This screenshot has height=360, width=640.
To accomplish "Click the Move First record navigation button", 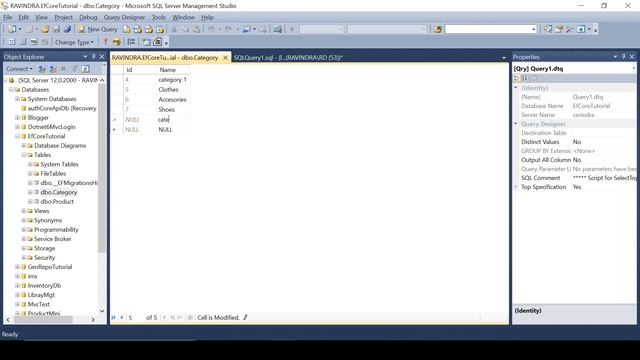I will pos(113,318).
